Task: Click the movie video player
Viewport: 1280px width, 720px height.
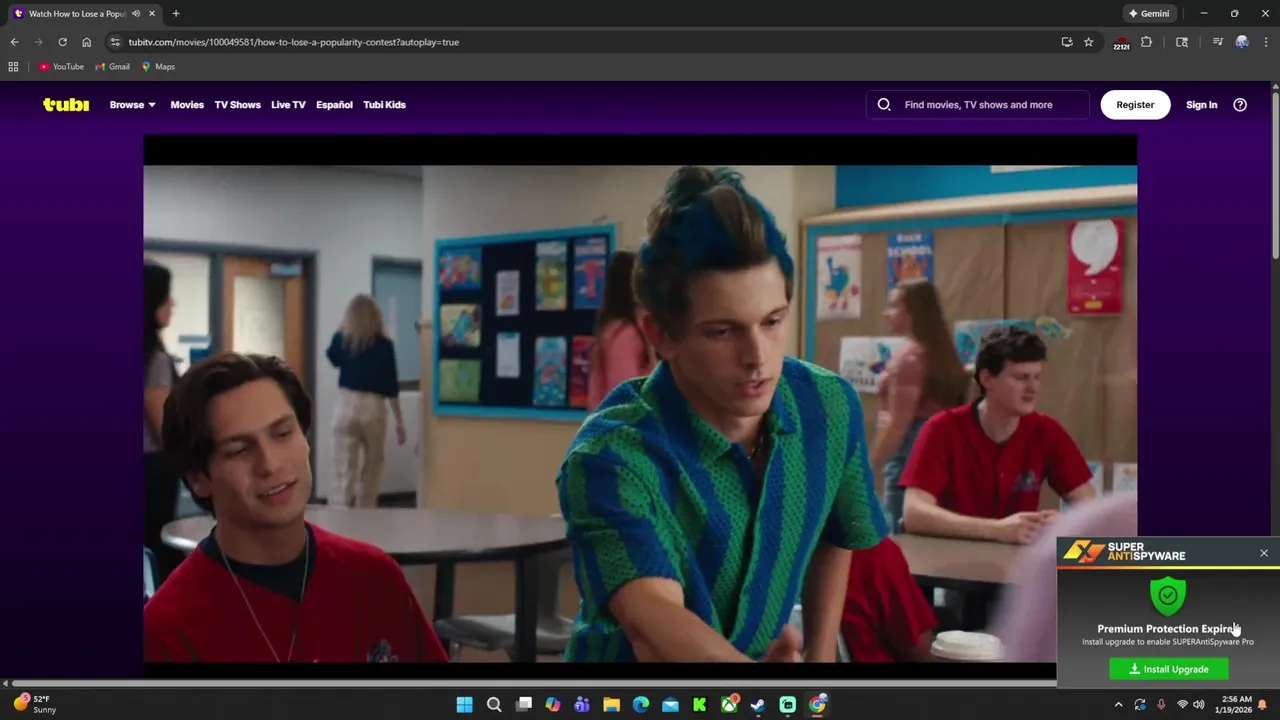Action: 640,400
